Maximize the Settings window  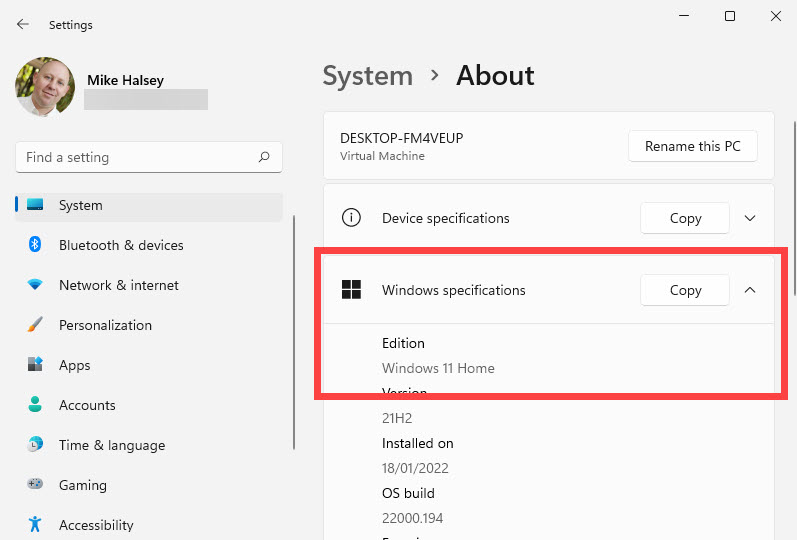pos(730,16)
